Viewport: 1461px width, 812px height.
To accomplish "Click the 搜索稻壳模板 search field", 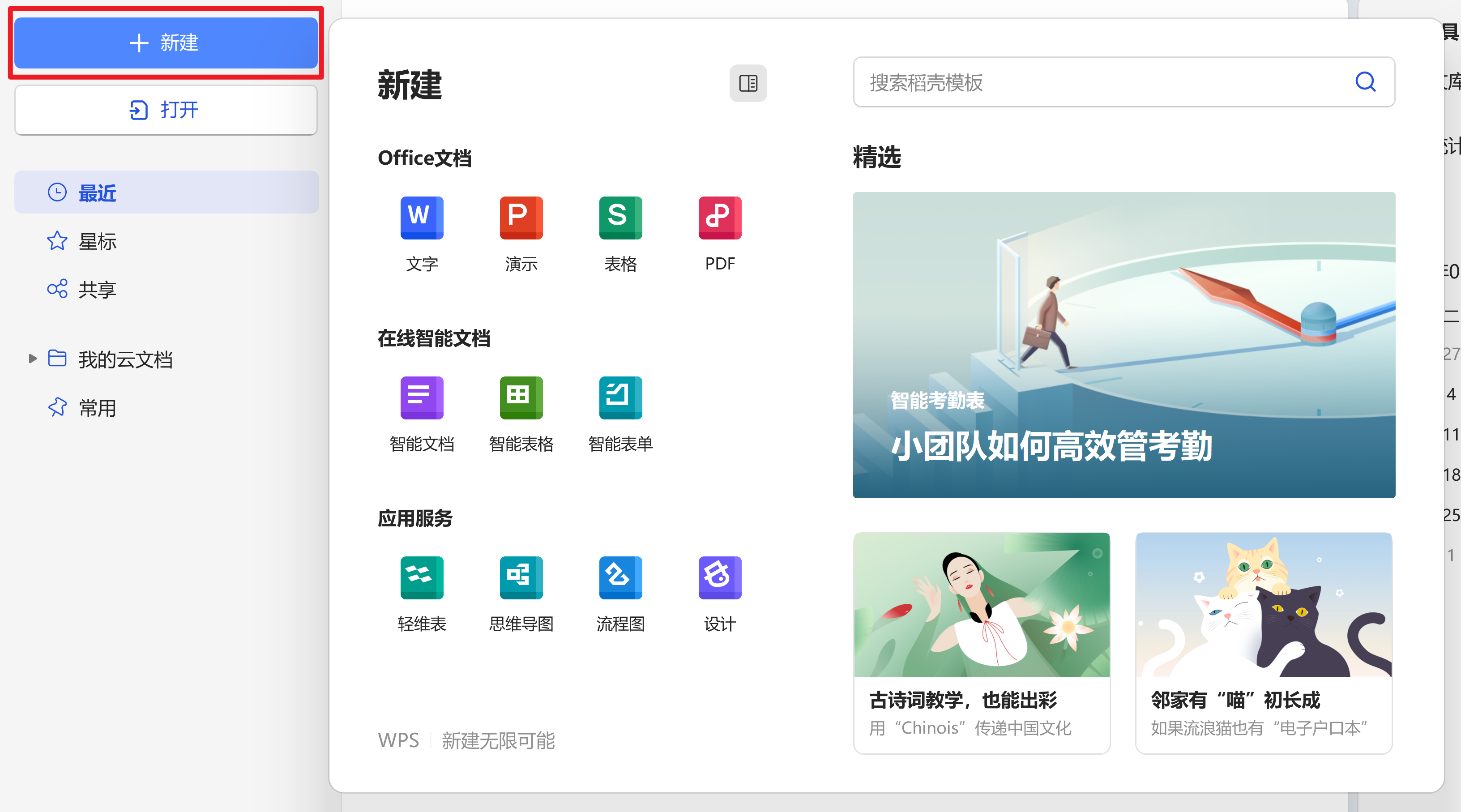I will coord(1106,83).
